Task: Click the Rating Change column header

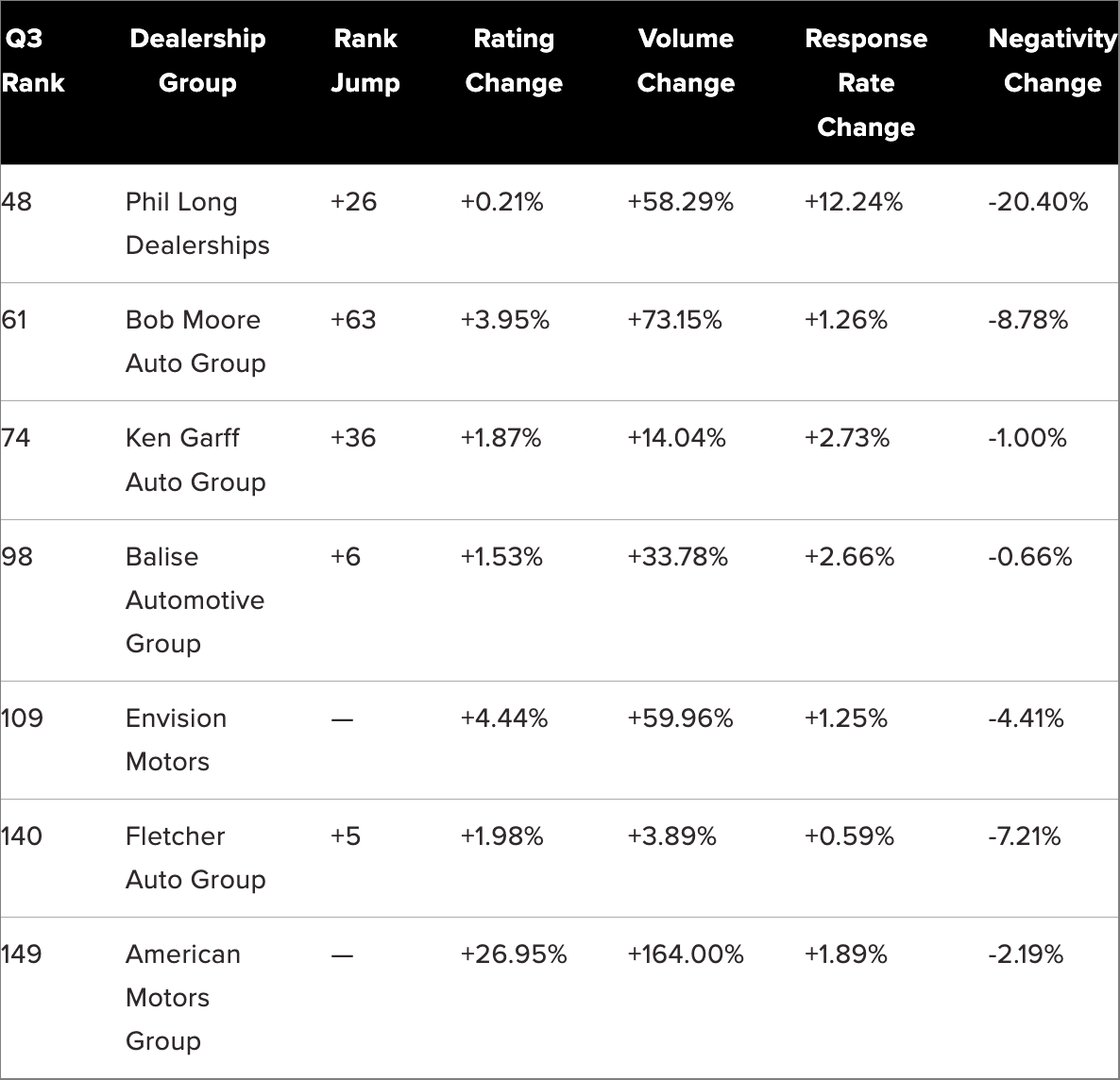Action: (x=514, y=61)
